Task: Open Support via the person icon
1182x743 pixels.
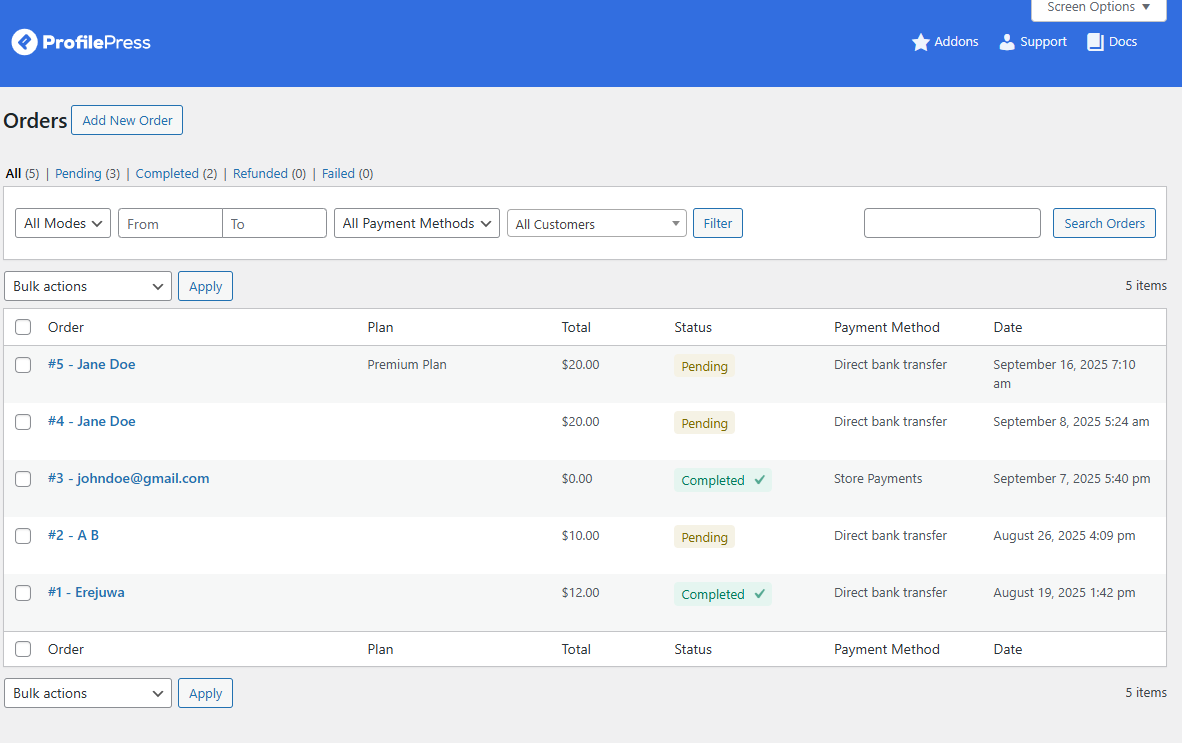Action: (1007, 42)
